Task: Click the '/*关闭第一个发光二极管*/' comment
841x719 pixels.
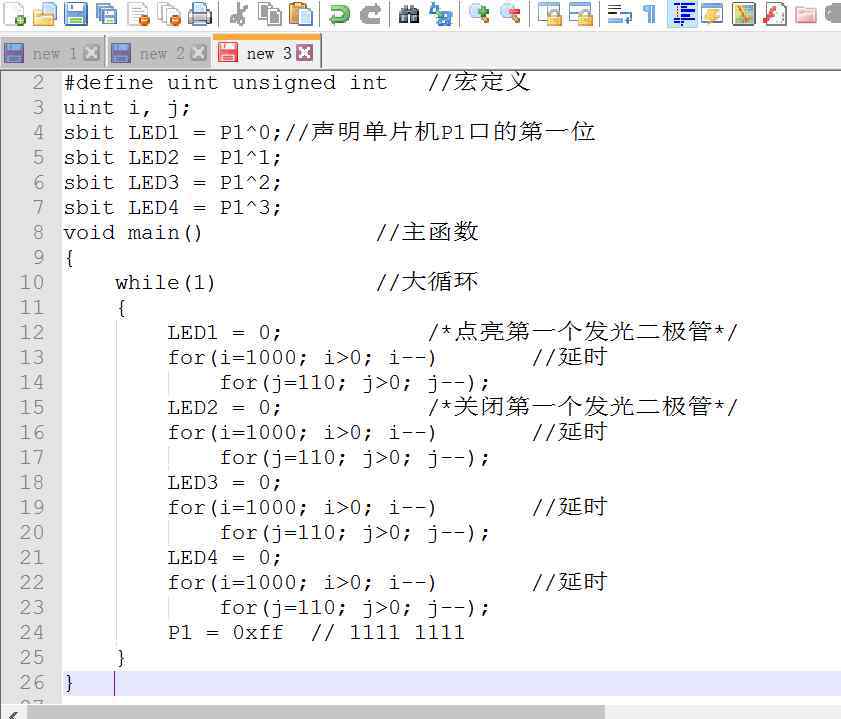Action: [x=583, y=407]
